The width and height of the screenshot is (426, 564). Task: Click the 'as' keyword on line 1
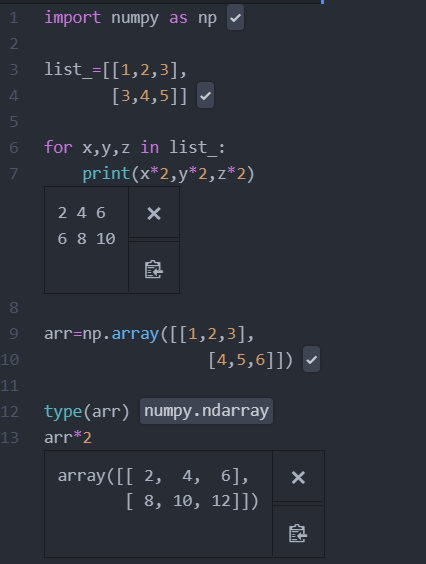point(178,18)
